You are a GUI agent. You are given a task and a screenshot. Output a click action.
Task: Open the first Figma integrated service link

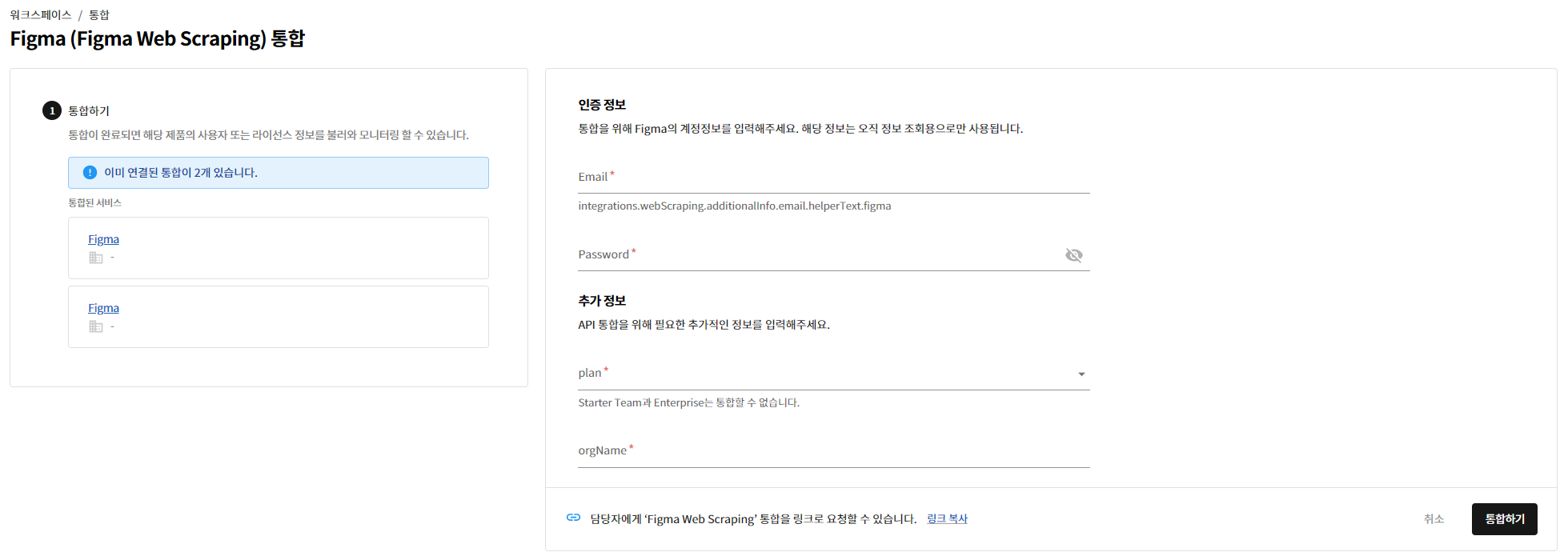click(x=103, y=239)
